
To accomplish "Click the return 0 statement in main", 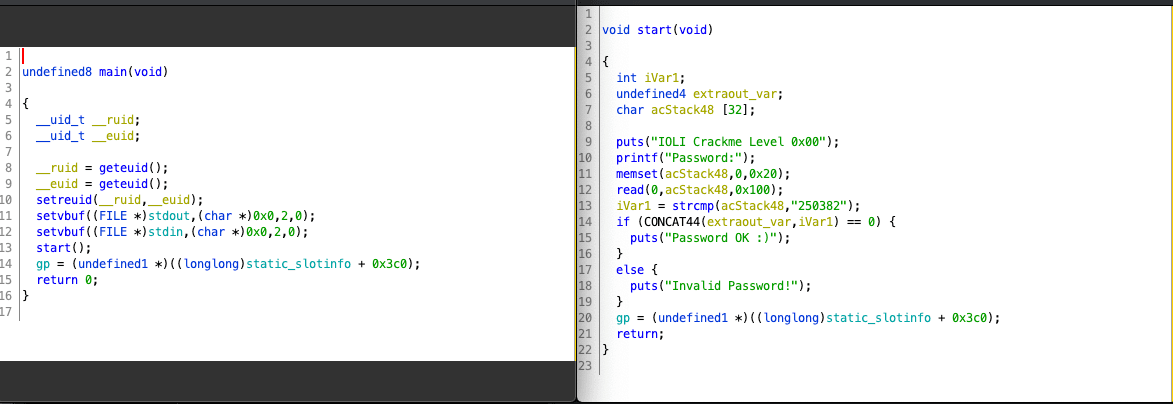I will tap(68, 280).
